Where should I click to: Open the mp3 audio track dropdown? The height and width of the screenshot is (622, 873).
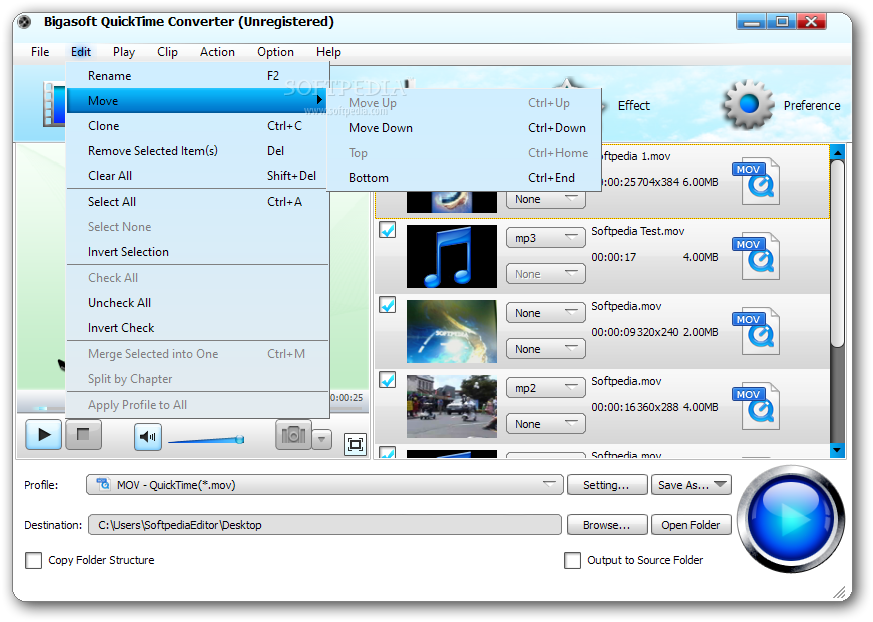546,238
